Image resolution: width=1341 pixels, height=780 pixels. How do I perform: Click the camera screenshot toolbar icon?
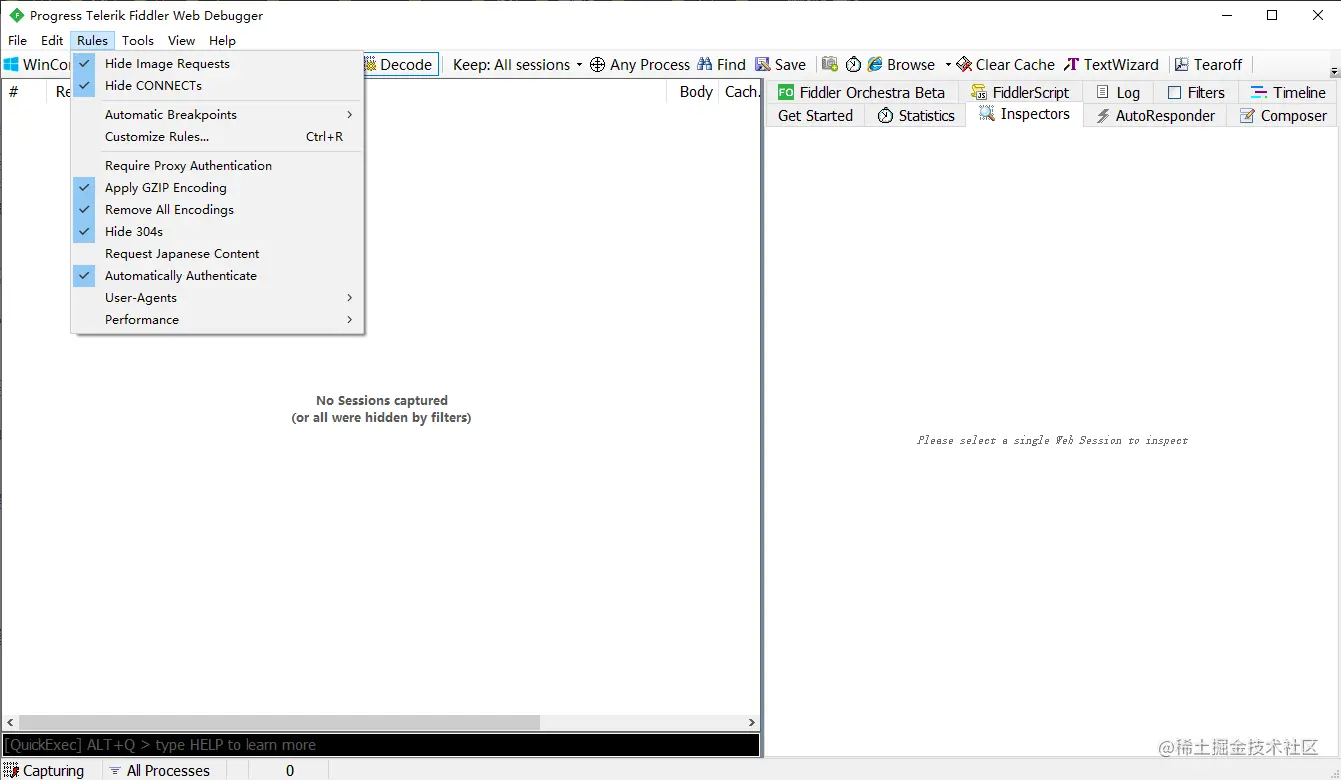point(830,65)
